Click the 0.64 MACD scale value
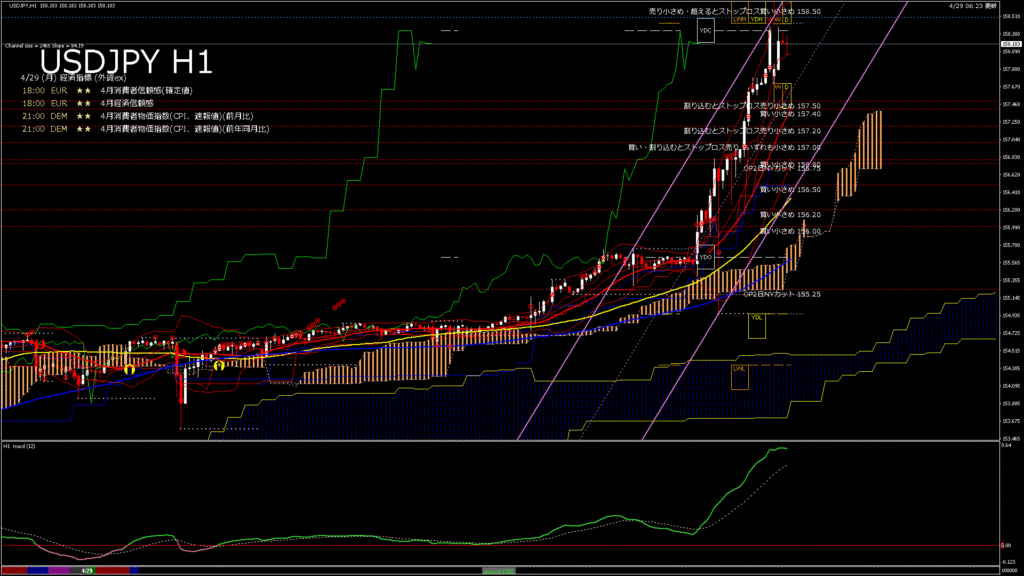1024x576 pixels. pyautogui.click(x=1006, y=445)
